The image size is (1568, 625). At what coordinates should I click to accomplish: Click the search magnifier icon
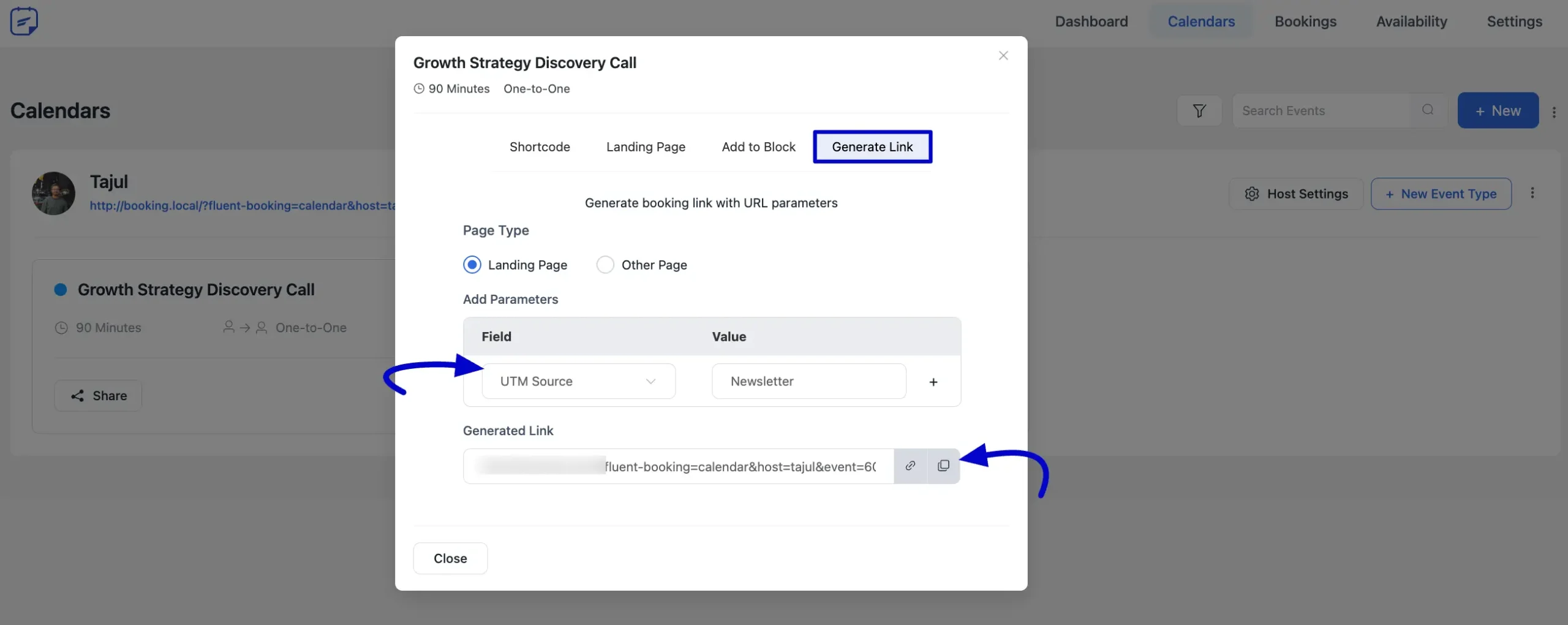[x=1428, y=110]
